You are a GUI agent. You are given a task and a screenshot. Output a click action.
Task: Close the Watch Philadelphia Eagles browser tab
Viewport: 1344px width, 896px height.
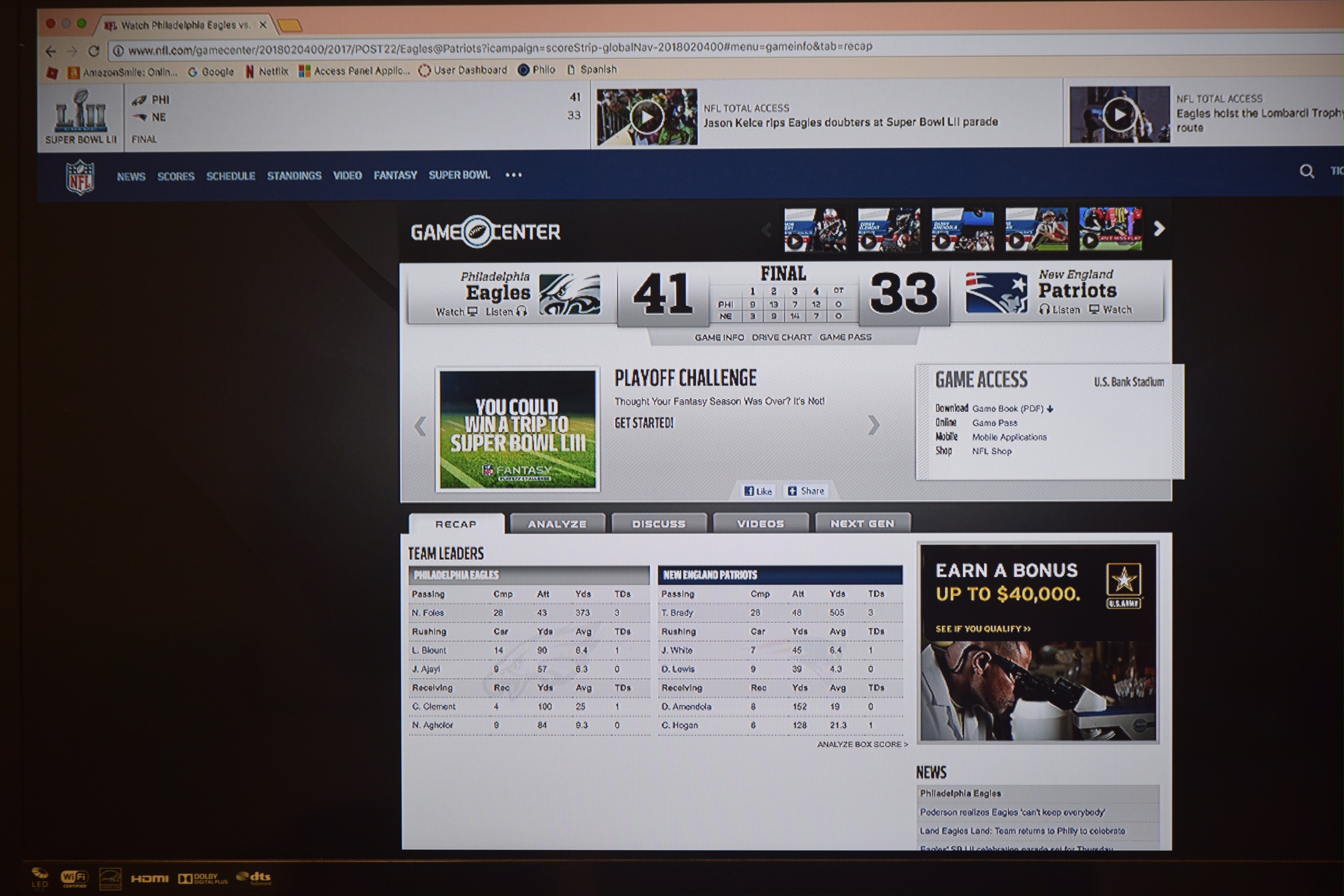point(263,25)
